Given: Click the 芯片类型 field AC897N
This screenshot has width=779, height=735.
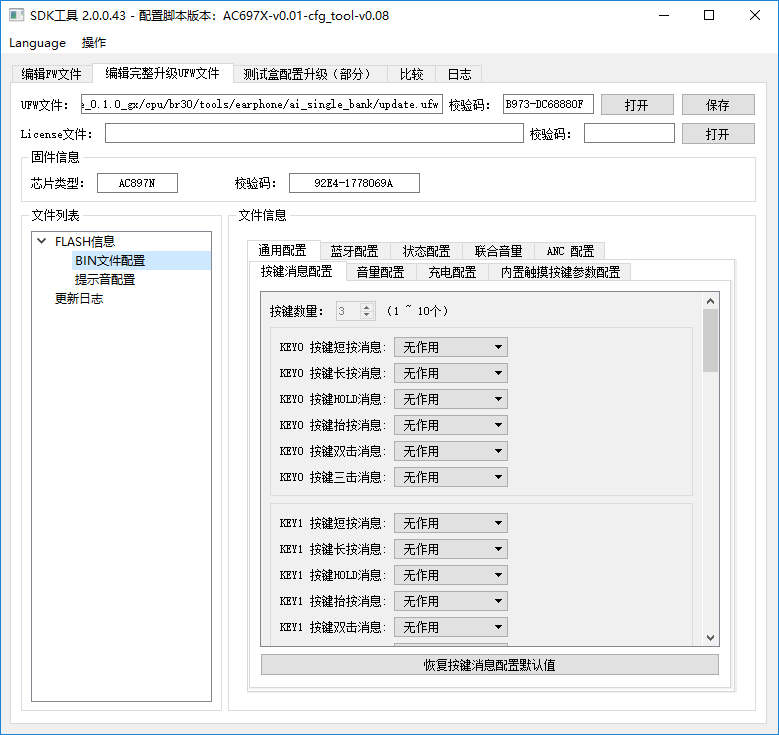Looking at the screenshot, I should click(x=137, y=183).
